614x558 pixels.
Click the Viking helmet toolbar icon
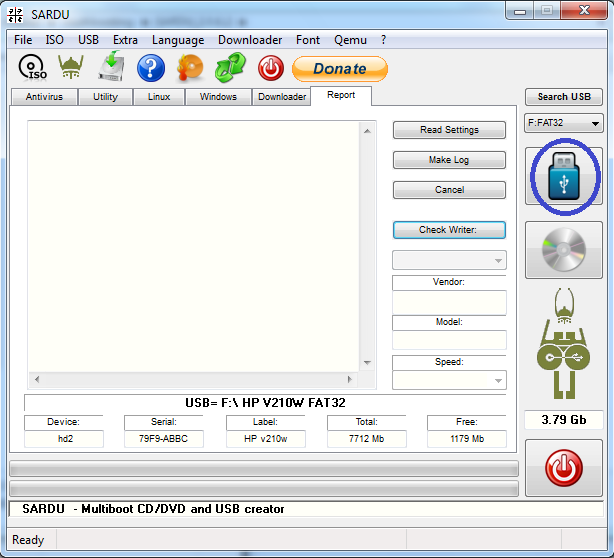coord(71,67)
